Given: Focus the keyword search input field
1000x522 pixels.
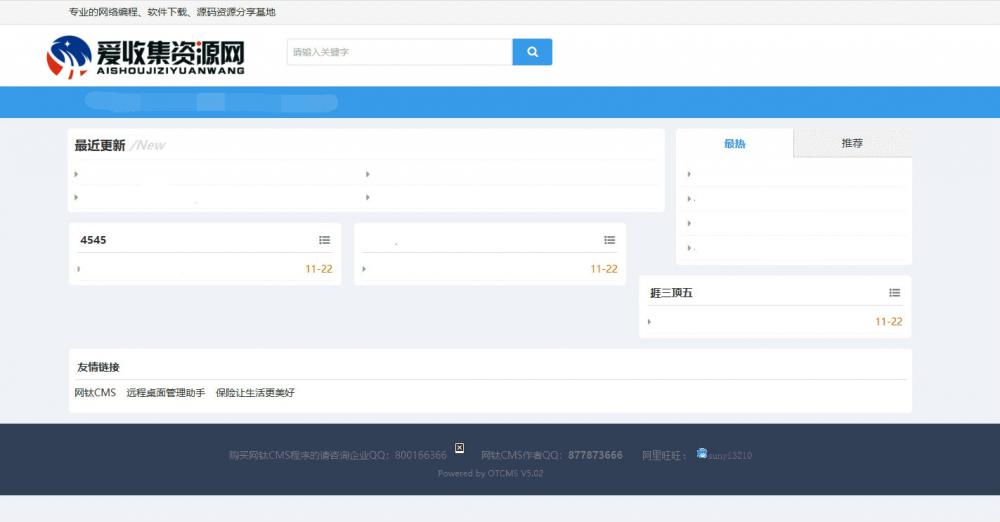Looking at the screenshot, I should (x=400, y=52).
